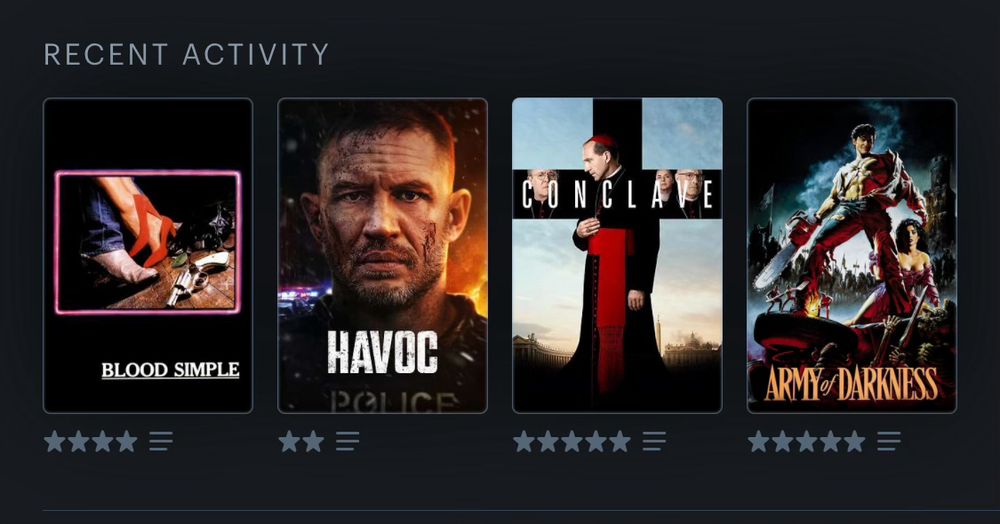Select the Conclave poster
1000x524 pixels.
(617, 256)
